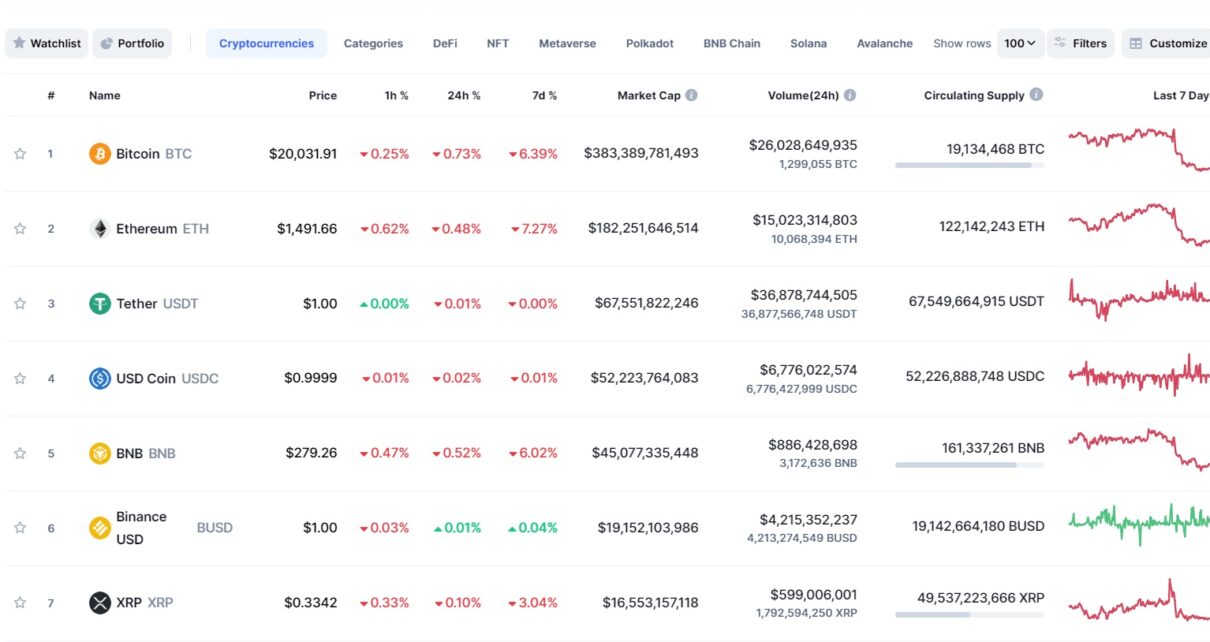
Task: Open the Show rows 100 dropdown
Action: [x=1020, y=43]
